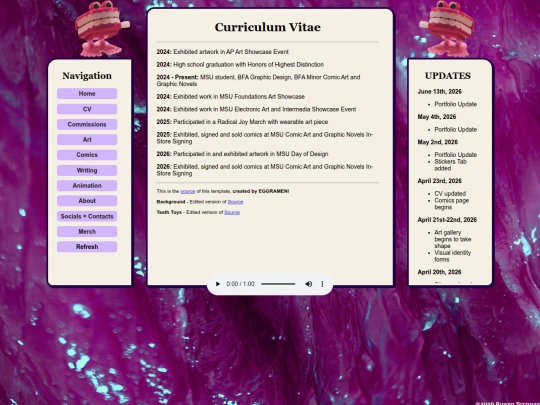Open the Comics page
This screenshot has height=405, width=540.
pyautogui.click(x=87, y=155)
